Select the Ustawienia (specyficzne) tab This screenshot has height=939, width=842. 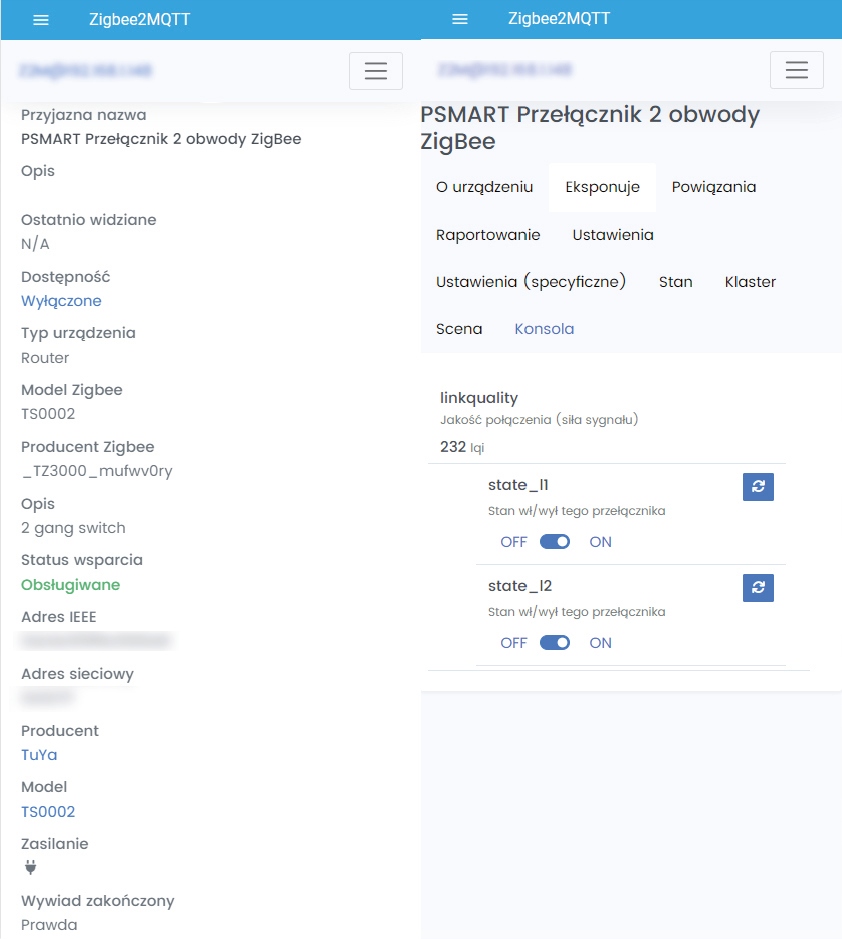[530, 282]
